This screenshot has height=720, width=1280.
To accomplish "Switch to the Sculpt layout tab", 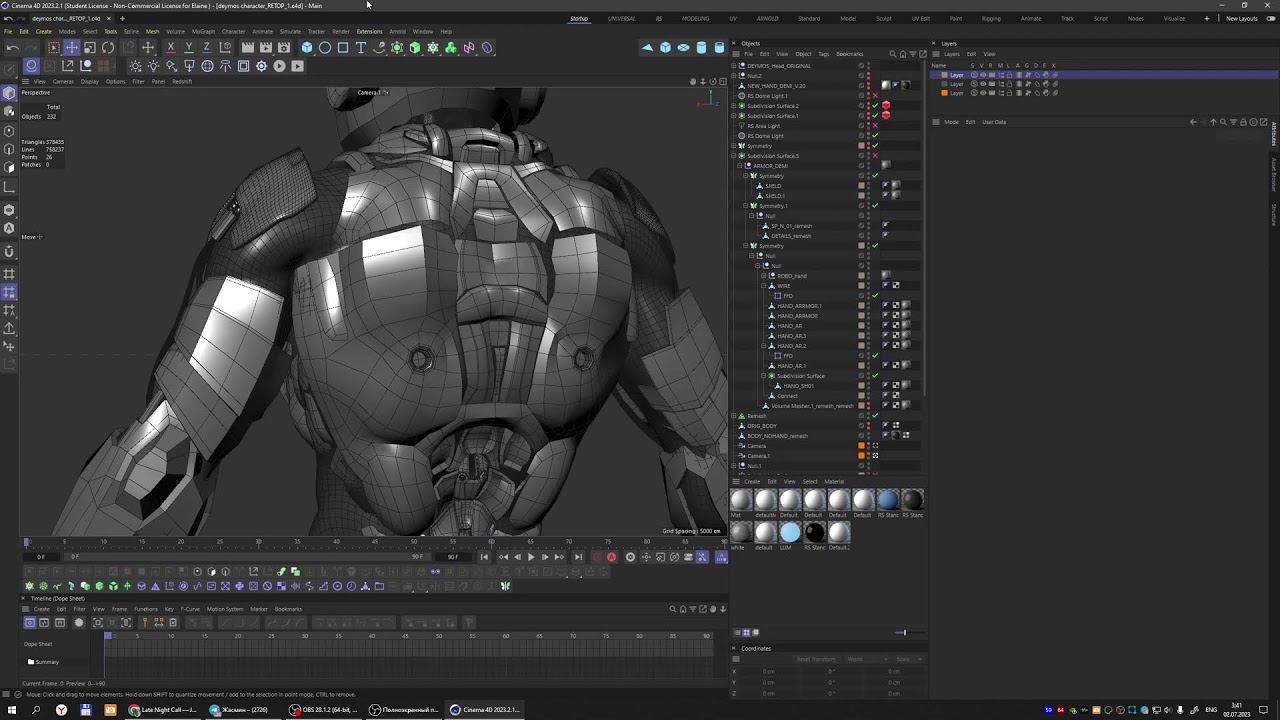I will tap(884, 18).
